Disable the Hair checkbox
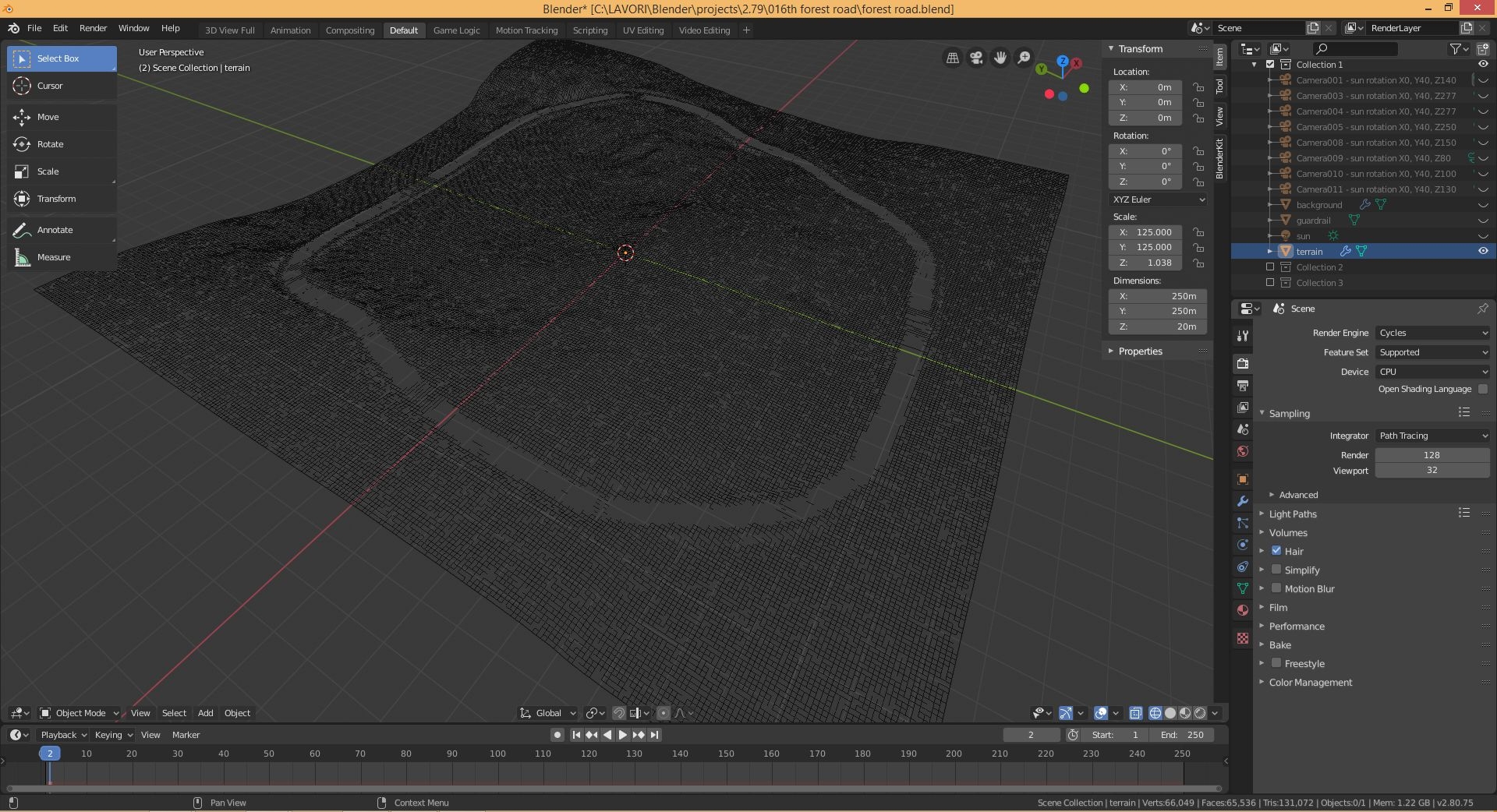Image resolution: width=1497 pixels, height=812 pixels. [x=1276, y=551]
